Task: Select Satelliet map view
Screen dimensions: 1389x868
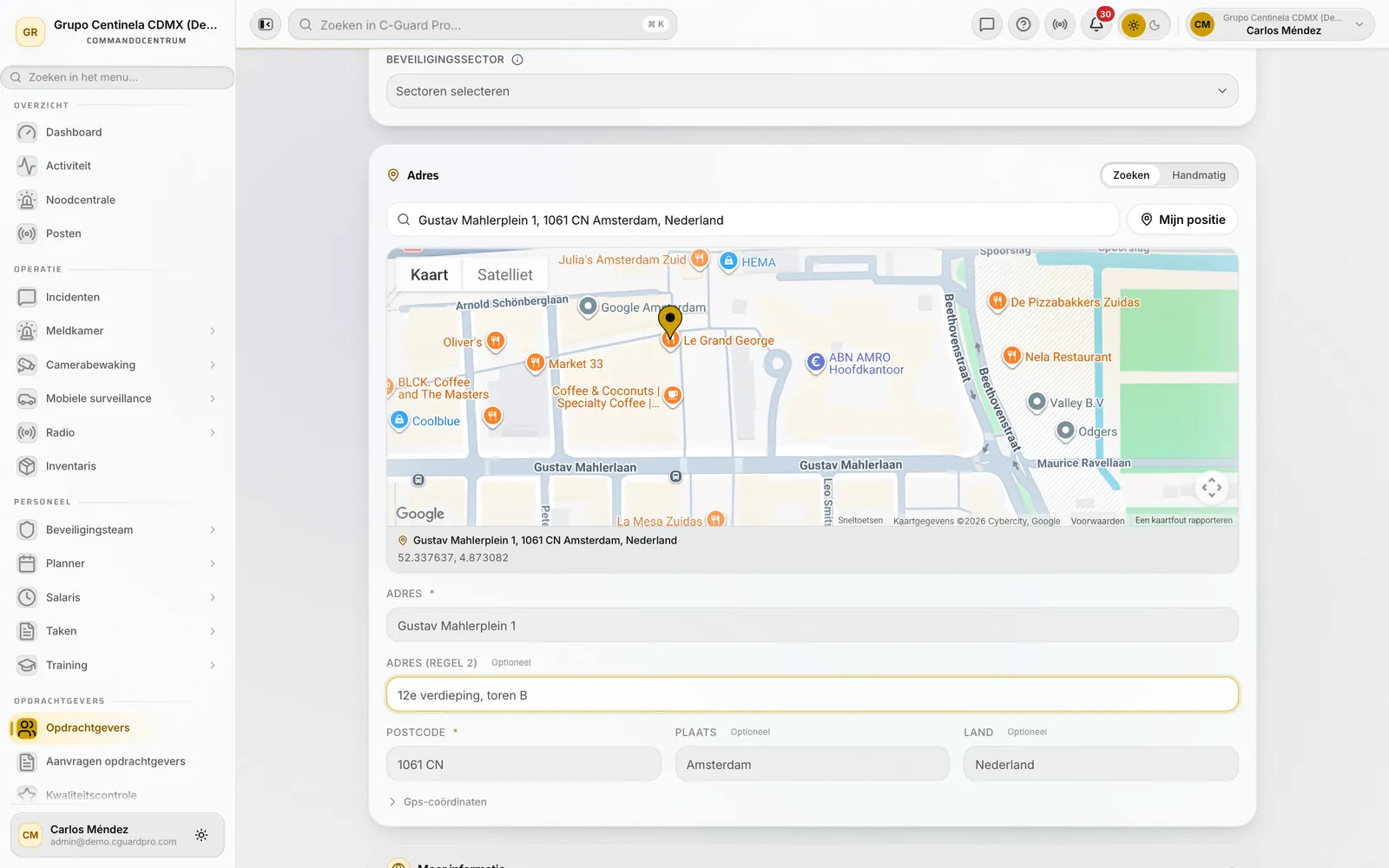Action: point(505,275)
